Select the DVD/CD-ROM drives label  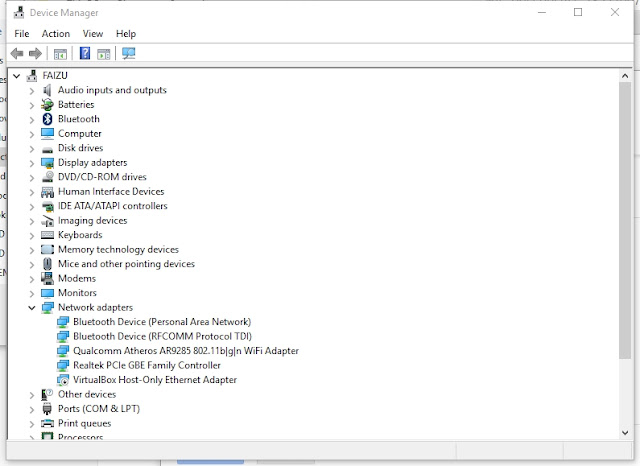102,177
